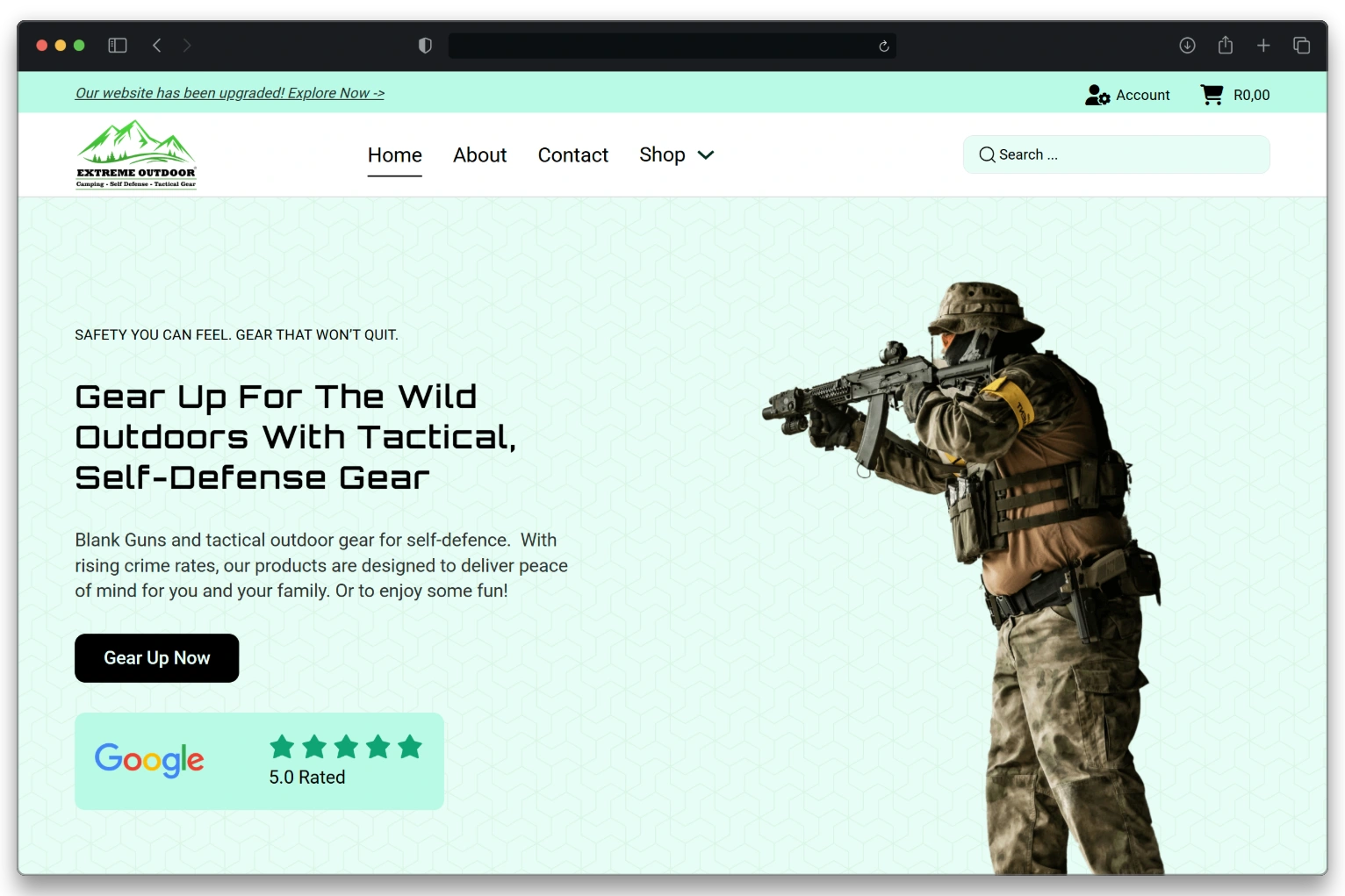Click into the Search input field
1345x896 pixels.
(1124, 154)
